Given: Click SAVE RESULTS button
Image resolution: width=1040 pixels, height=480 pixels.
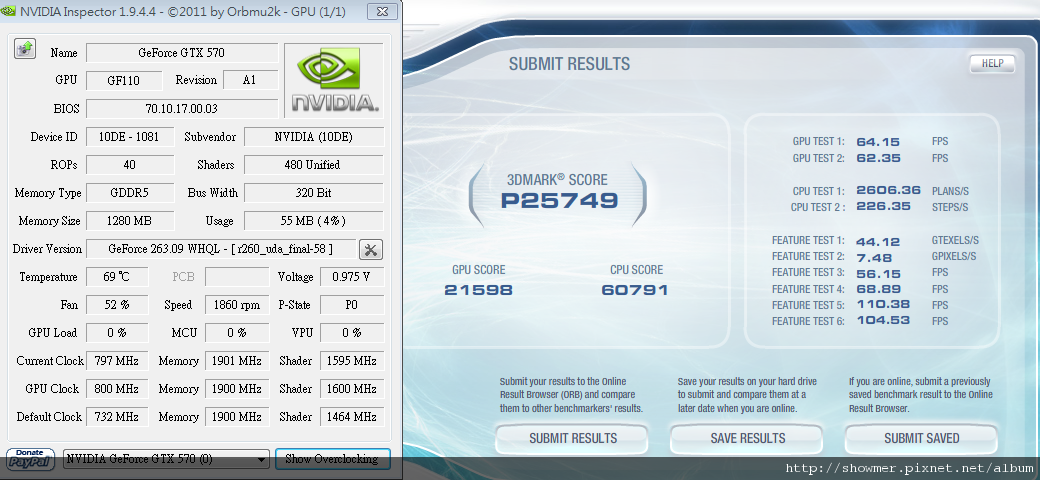Looking at the screenshot, I should point(748,438).
